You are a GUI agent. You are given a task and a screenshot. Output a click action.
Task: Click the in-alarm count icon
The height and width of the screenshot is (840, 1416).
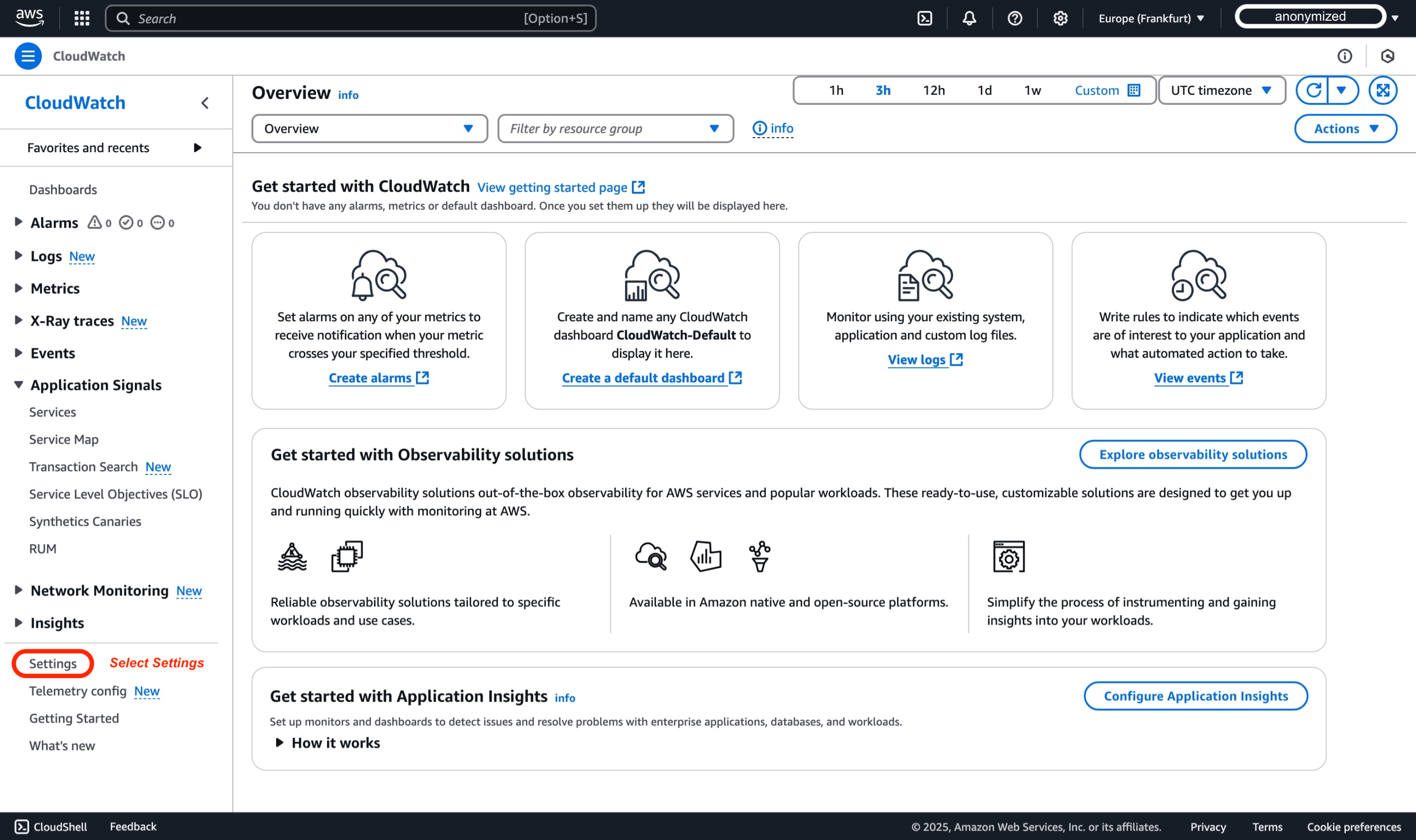pyautogui.click(x=94, y=222)
